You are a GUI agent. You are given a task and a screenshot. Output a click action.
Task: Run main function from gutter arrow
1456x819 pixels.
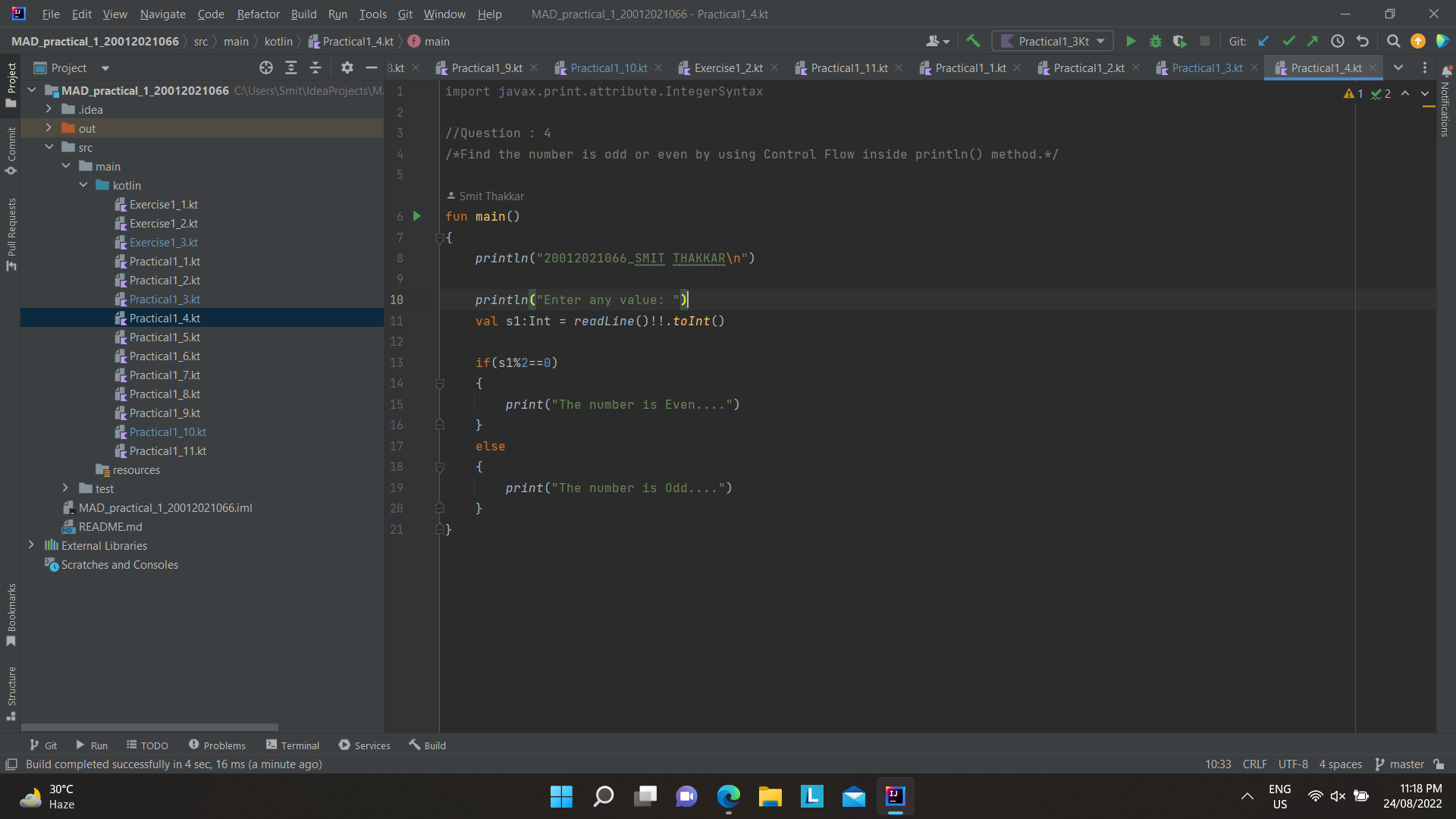tap(417, 216)
